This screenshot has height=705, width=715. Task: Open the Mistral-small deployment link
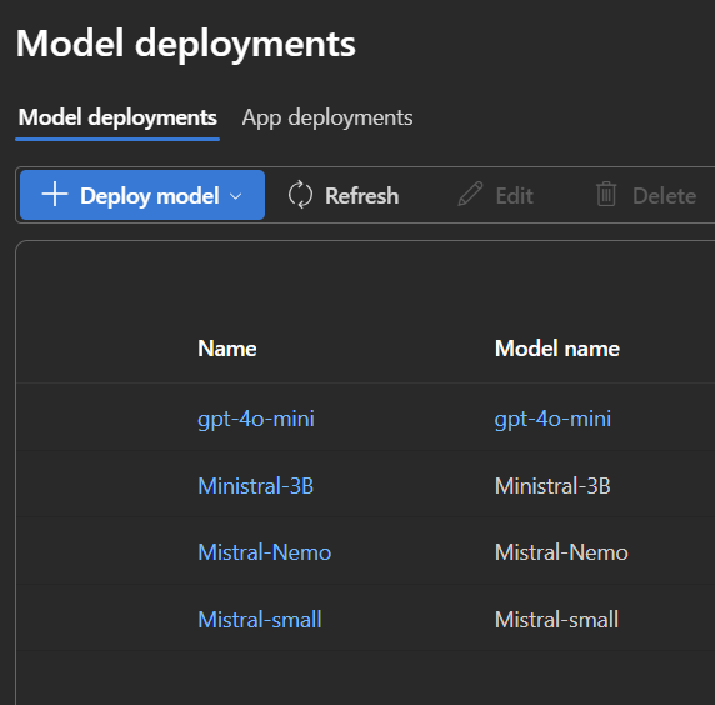click(x=260, y=620)
